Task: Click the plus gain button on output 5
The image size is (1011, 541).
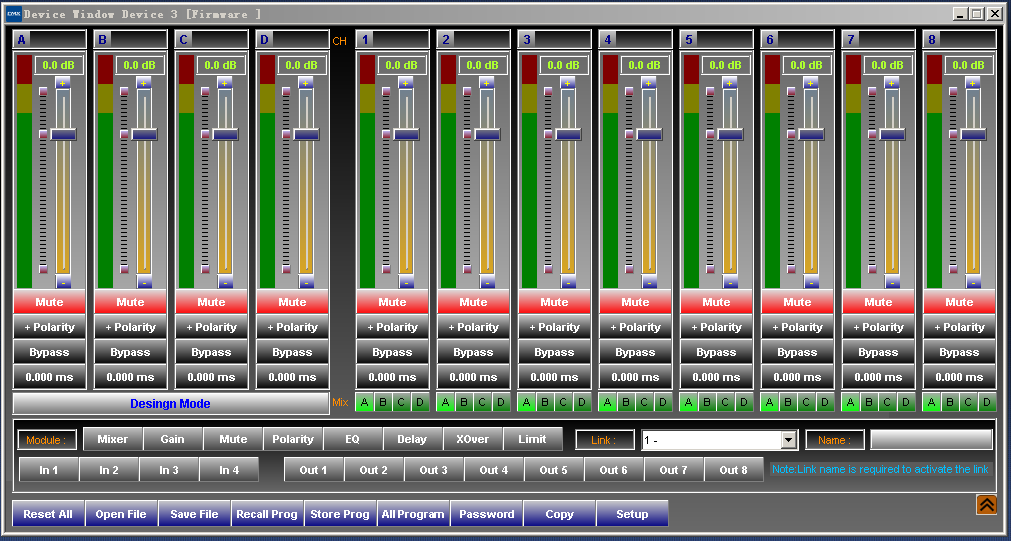Action: pyautogui.click(x=729, y=83)
